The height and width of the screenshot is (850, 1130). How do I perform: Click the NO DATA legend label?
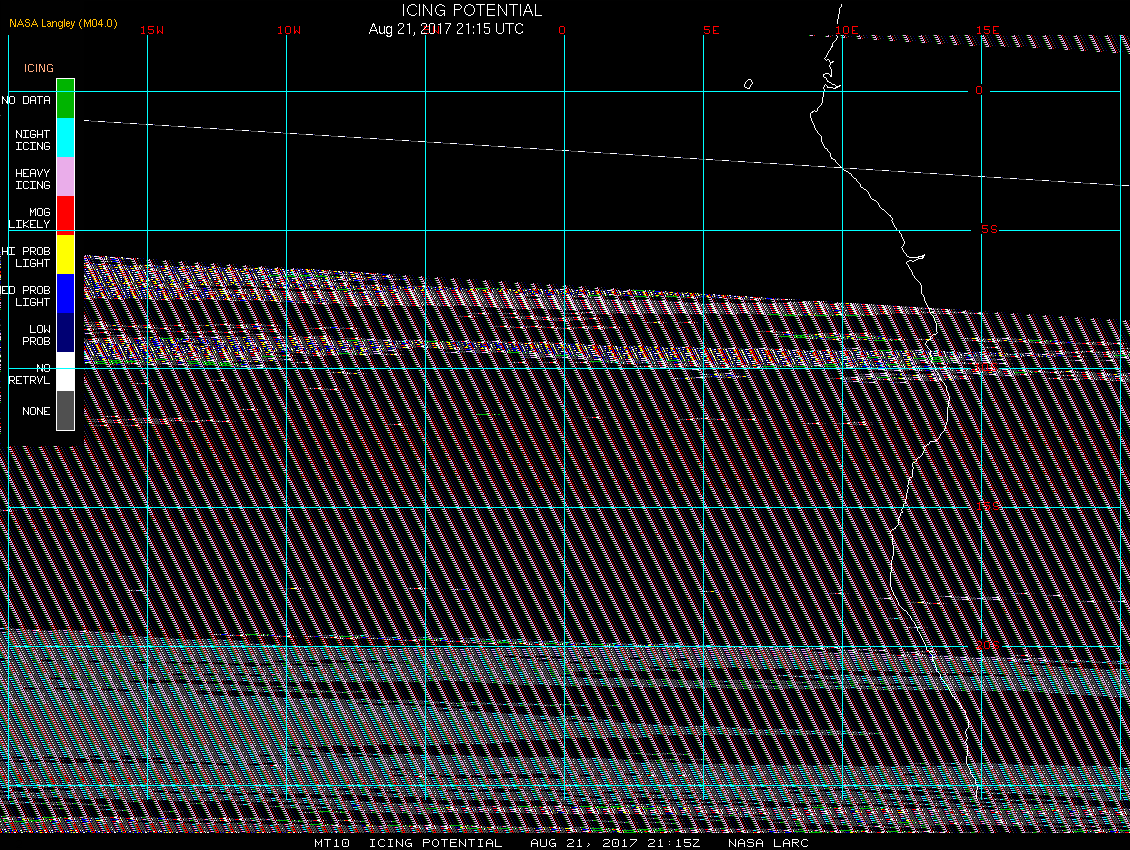(26, 100)
